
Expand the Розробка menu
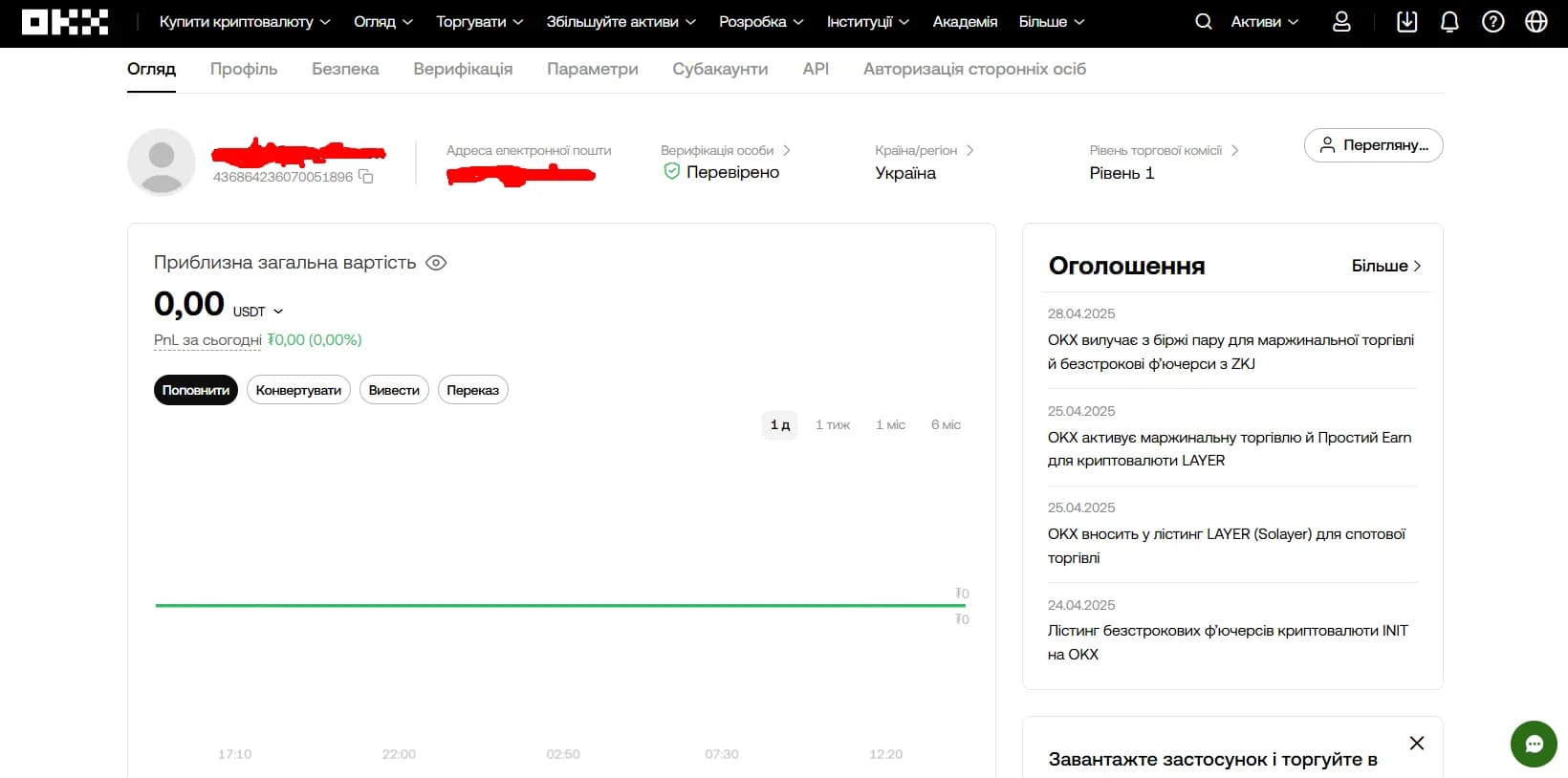click(x=761, y=21)
